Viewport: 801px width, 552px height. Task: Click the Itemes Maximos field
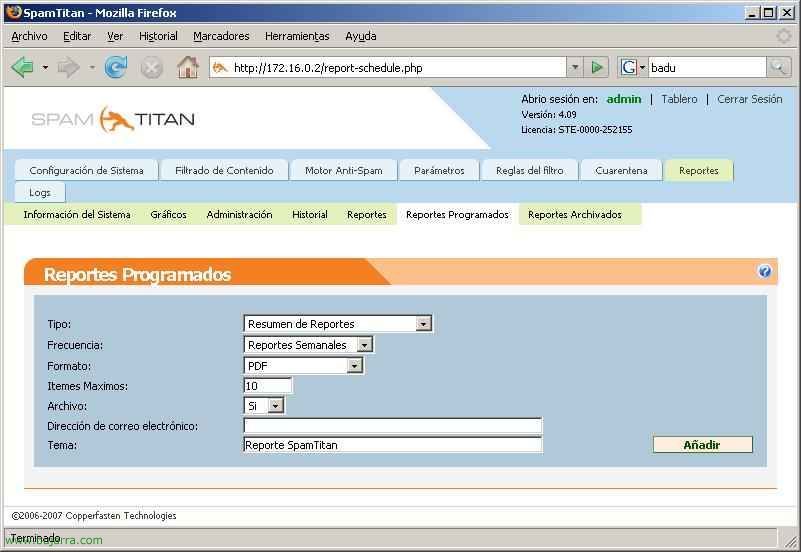[x=268, y=386]
